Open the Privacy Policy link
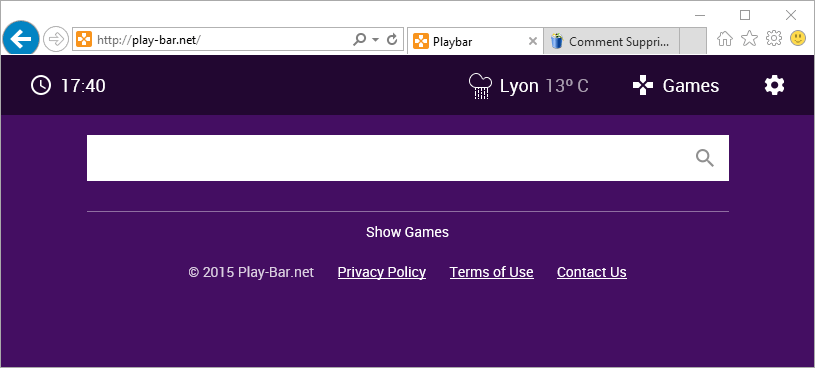Image resolution: width=815 pixels, height=368 pixels. [x=382, y=272]
